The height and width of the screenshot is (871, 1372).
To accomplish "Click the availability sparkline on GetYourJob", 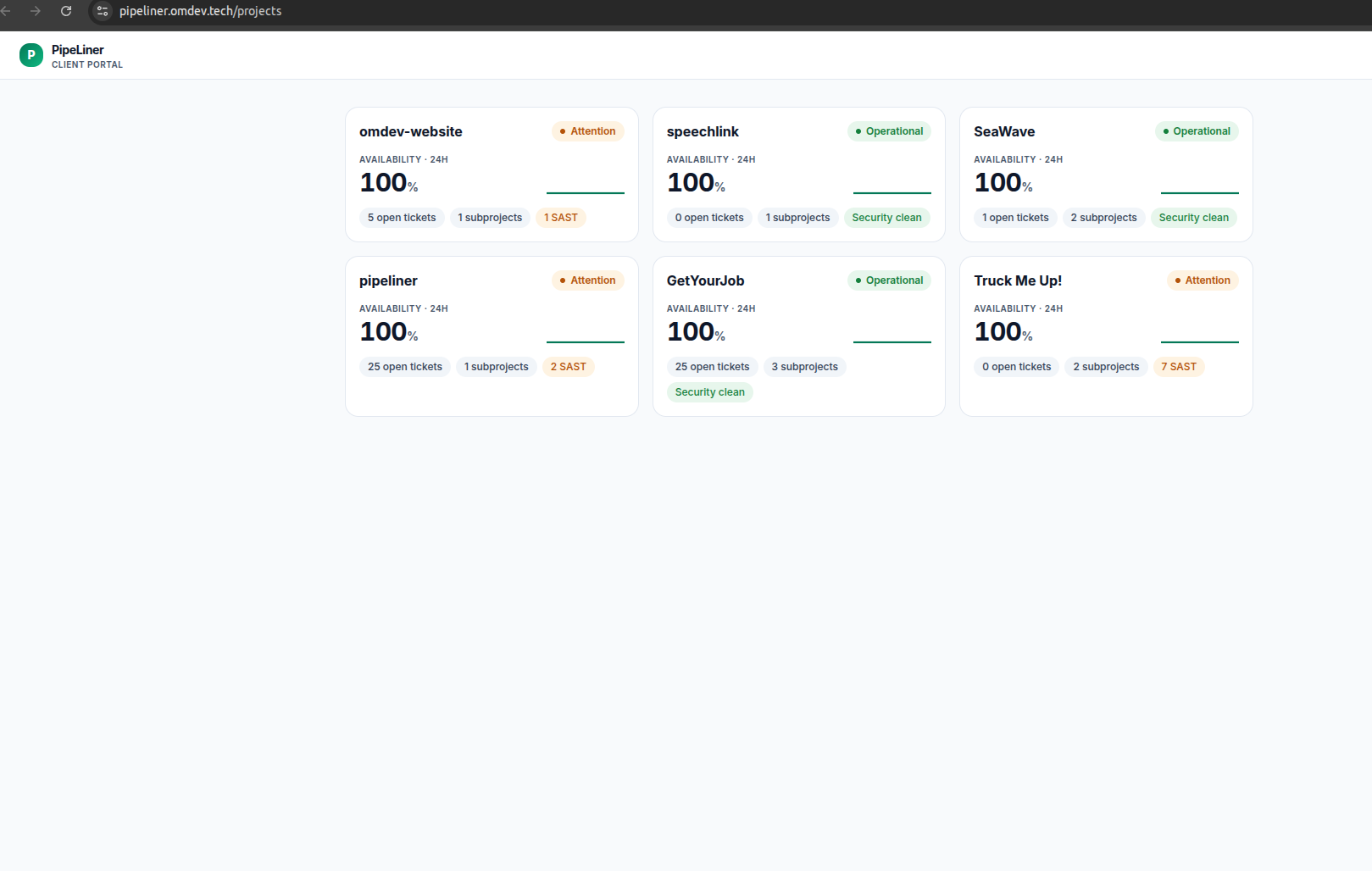I will tap(892, 341).
